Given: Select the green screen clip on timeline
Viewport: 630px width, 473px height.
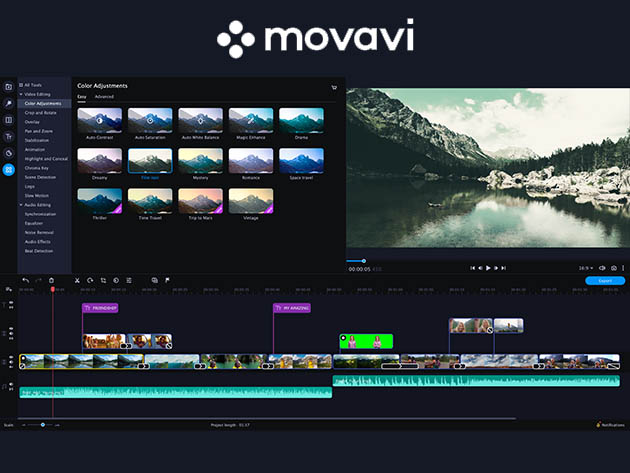Looking at the screenshot, I should [366, 342].
